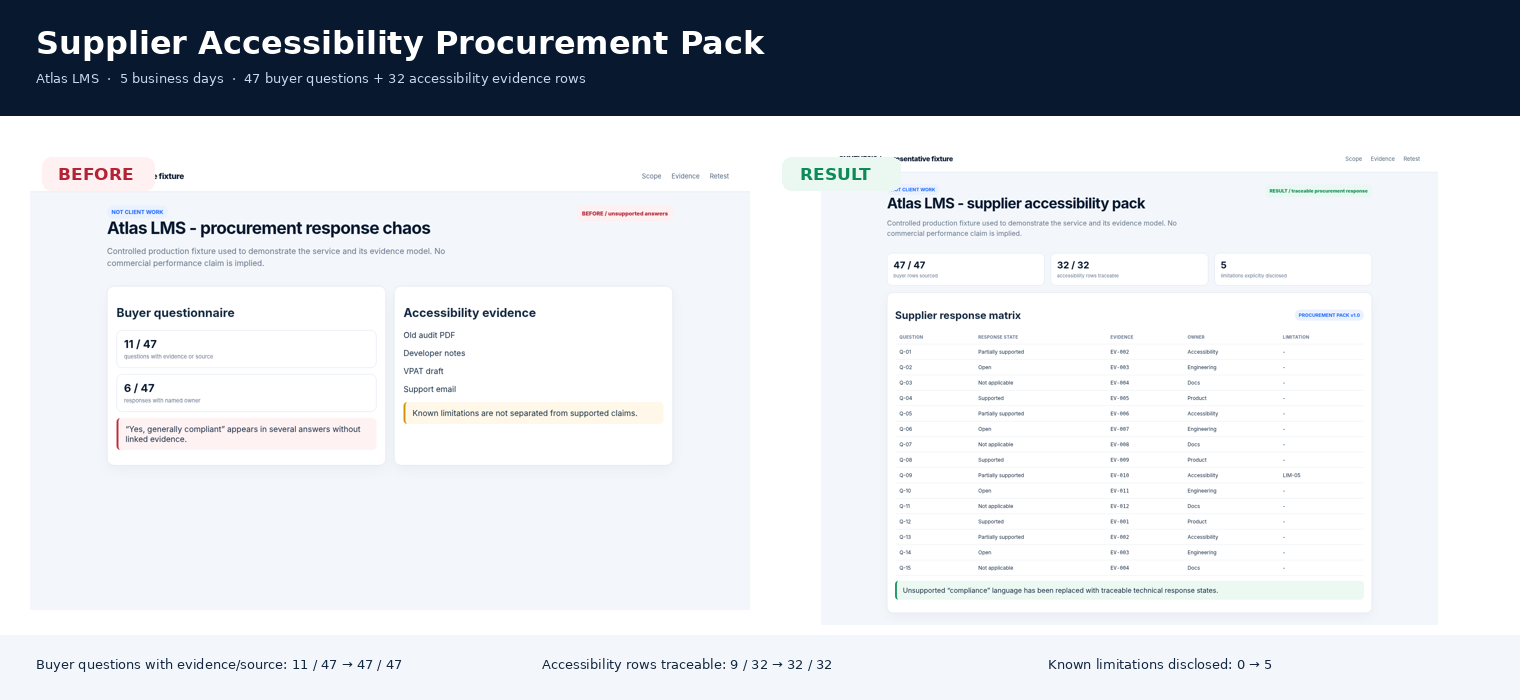Image resolution: width=1520 pixels, height=700 pixels.
Task: Click 'Buyer questions with evidence/source' footer metric
Action: tap(219, 665)
